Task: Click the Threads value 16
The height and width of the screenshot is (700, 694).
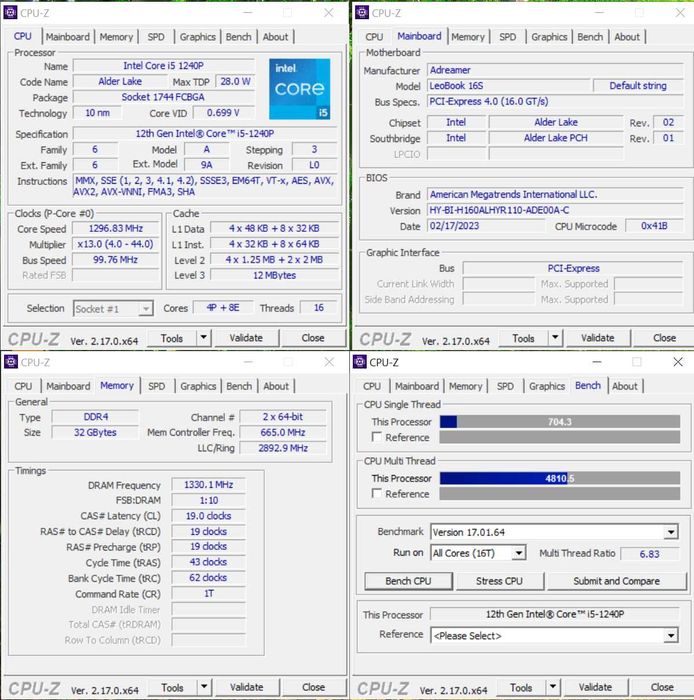Action: click(x=319, y=308)
